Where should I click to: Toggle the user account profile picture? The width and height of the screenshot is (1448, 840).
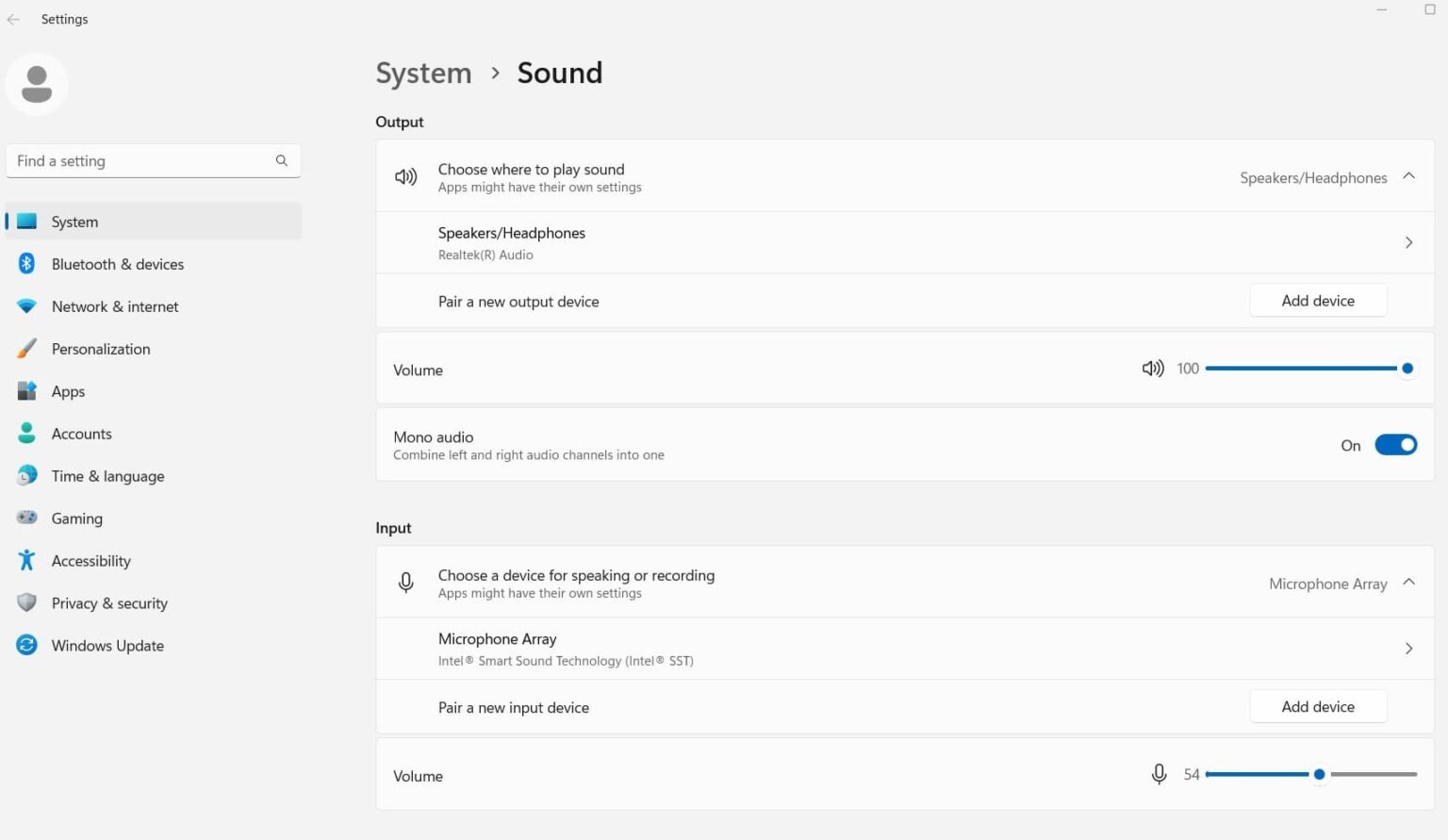[x=37, y=84]
